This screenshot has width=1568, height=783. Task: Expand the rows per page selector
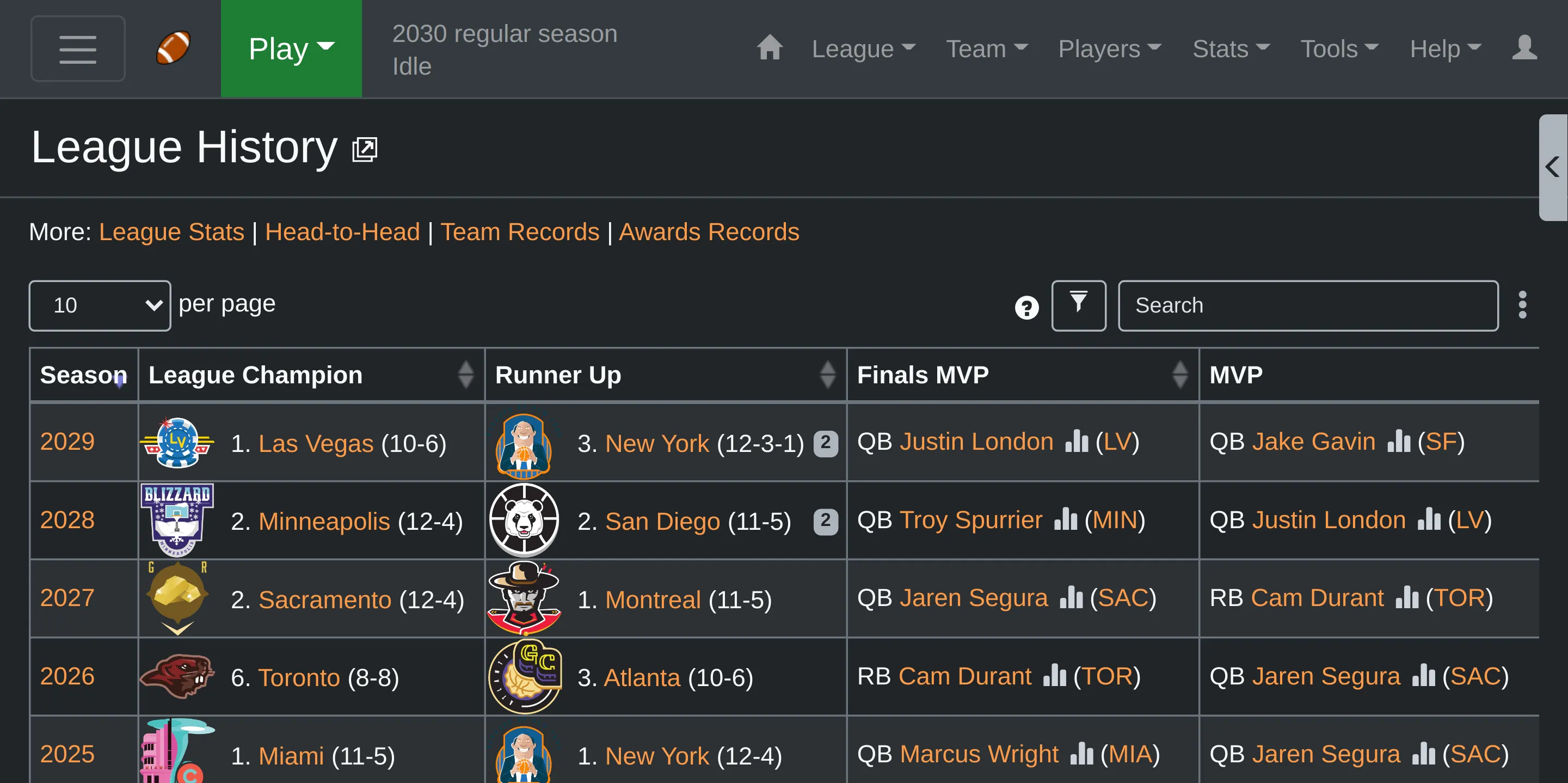[100, 305]
